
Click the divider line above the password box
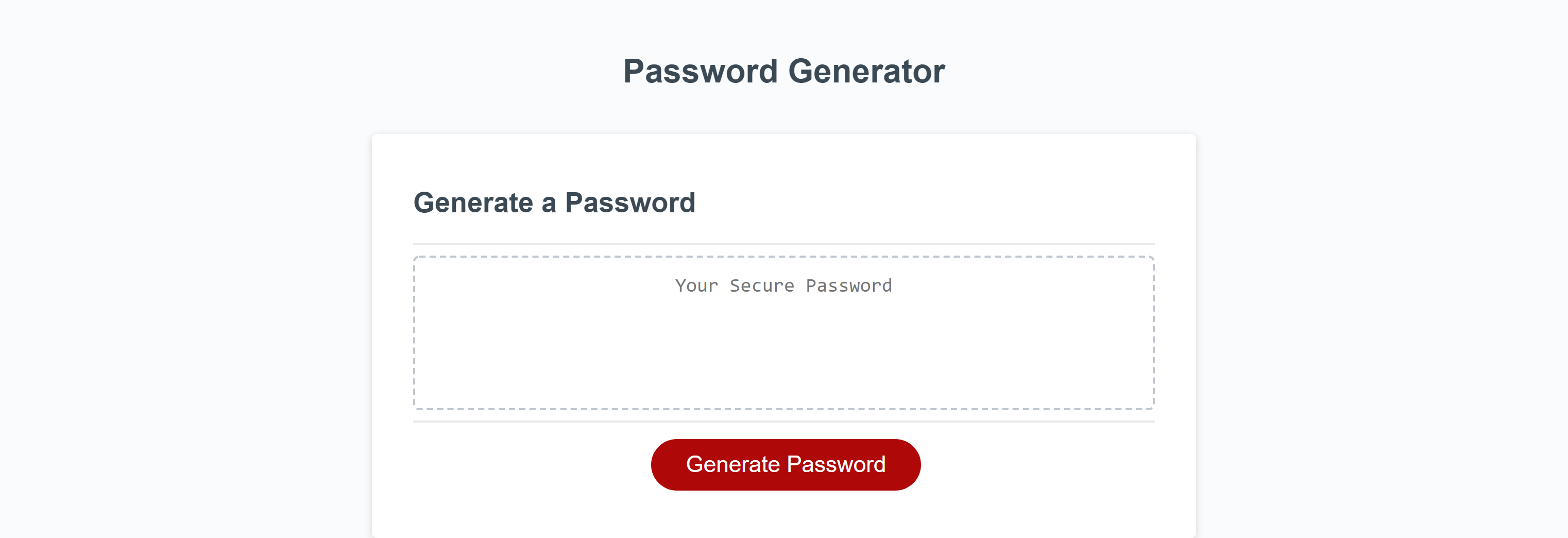point(783,243)
